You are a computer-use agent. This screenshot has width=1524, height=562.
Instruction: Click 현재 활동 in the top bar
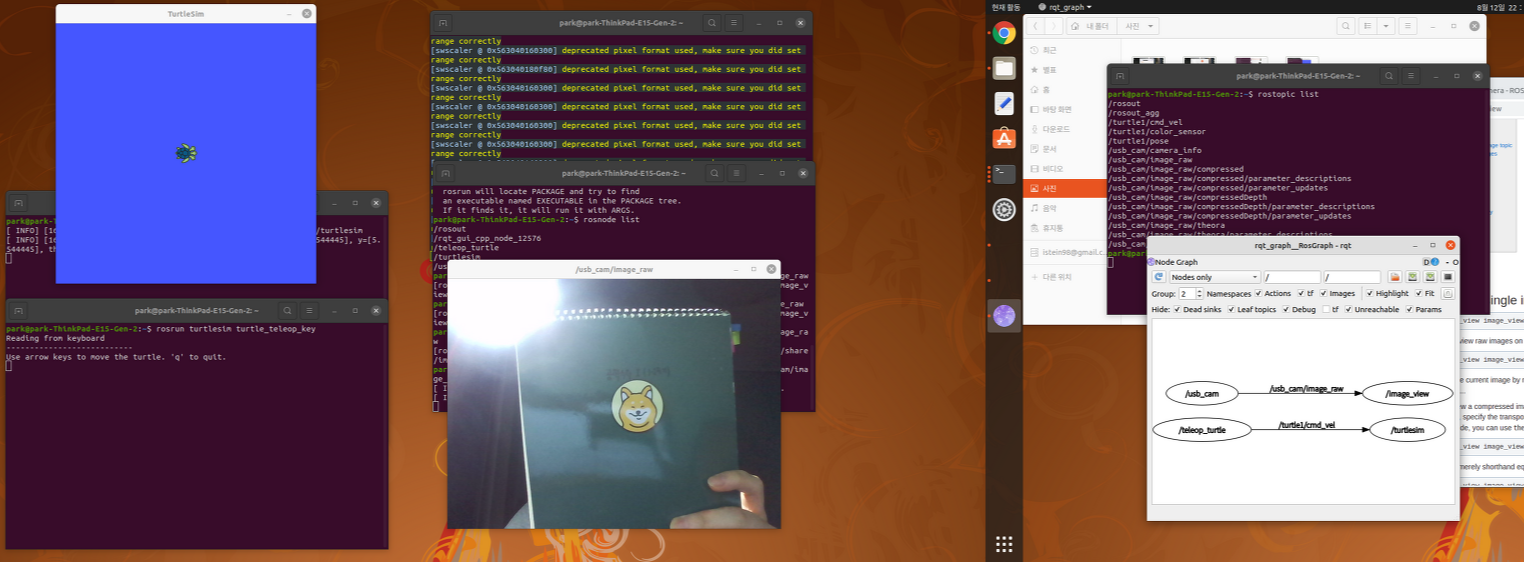click(x=1004, y=6)
